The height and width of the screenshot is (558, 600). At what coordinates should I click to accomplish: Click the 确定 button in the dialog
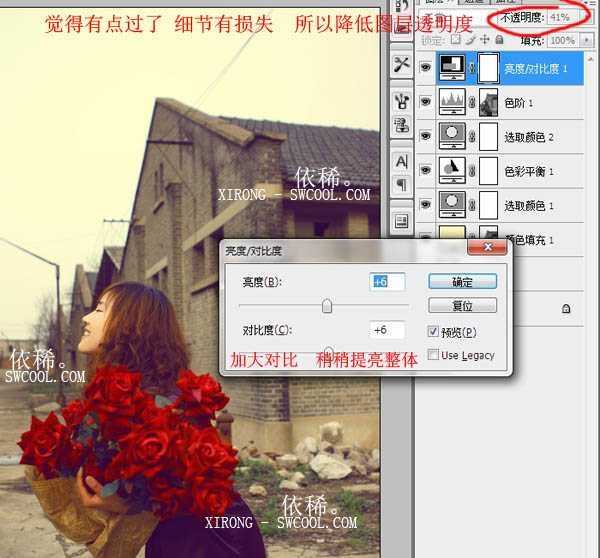pyautogui.click(x=462, y=282)
